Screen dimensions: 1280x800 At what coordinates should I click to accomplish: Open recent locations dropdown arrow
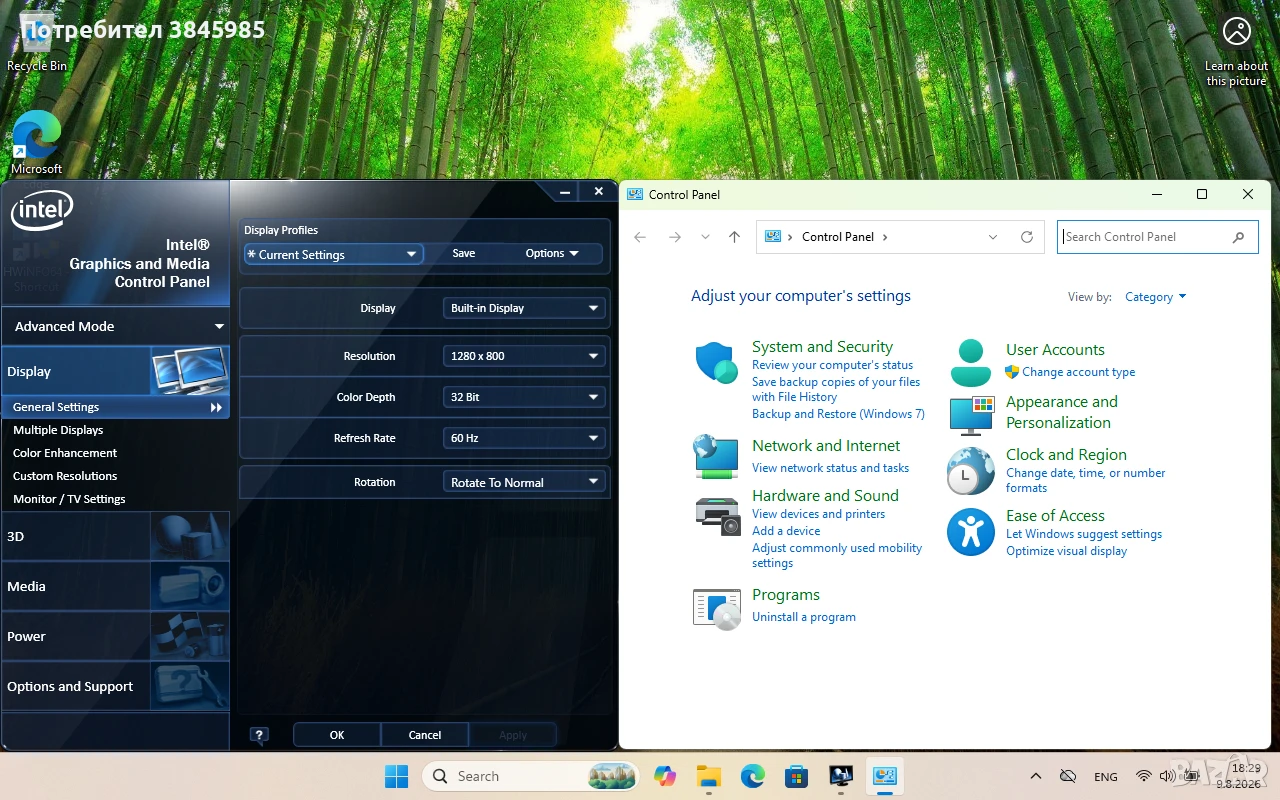point(705,237)
